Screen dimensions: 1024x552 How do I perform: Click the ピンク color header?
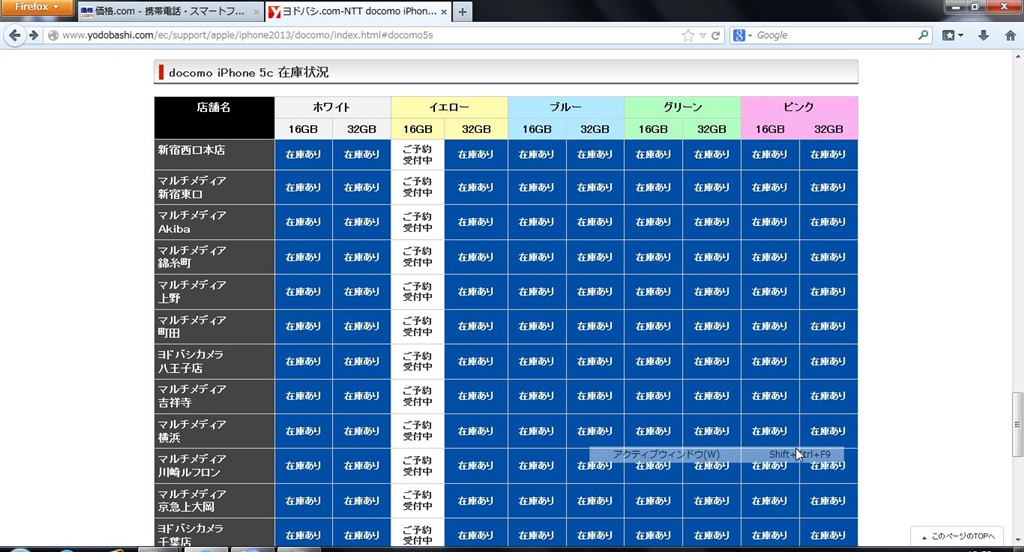[x=799, y=107]
